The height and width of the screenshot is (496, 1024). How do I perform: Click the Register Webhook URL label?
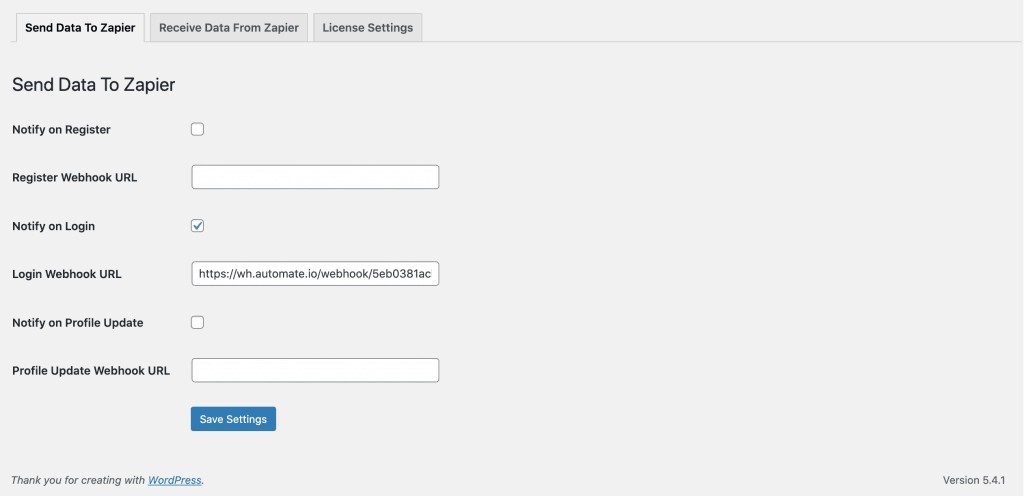tap(74, 178)
